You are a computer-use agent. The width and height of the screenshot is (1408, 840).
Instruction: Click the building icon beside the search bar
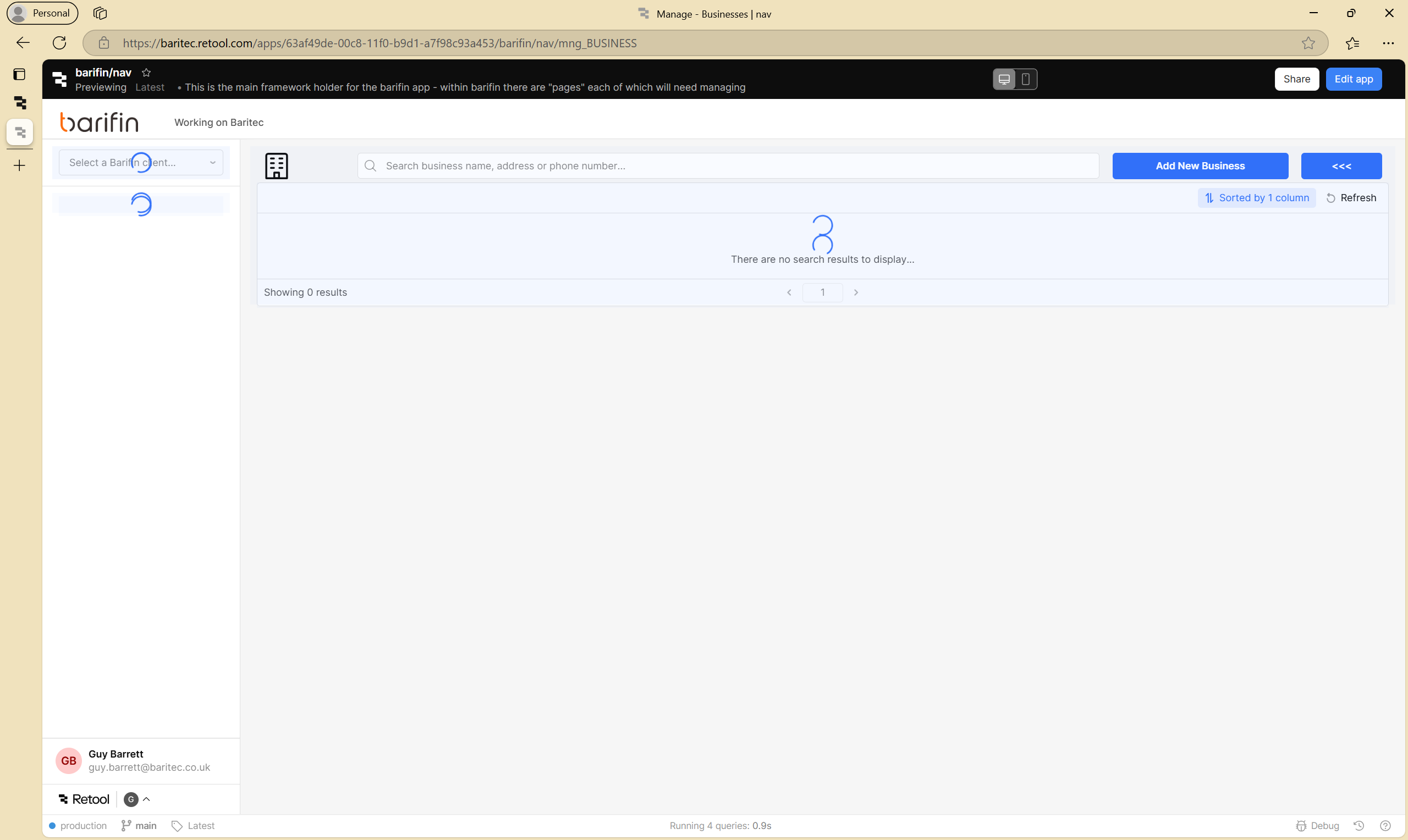[276, 166]
